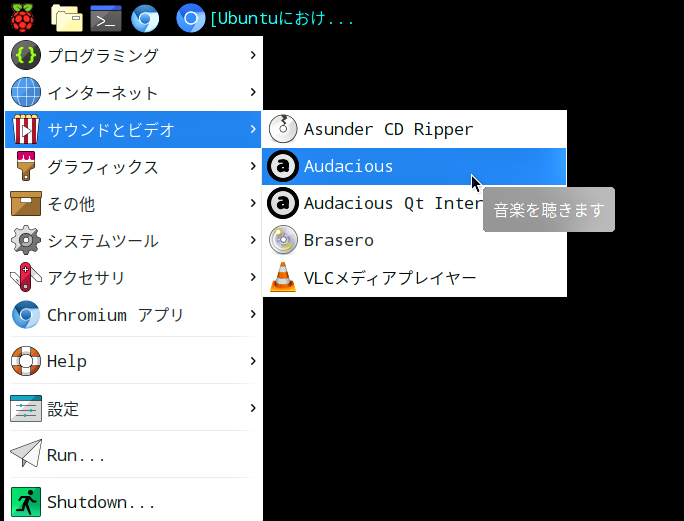Click the green Shutdown exit icon
The image size is (684, 521).
pyautogui.click(x=26, y=502)
